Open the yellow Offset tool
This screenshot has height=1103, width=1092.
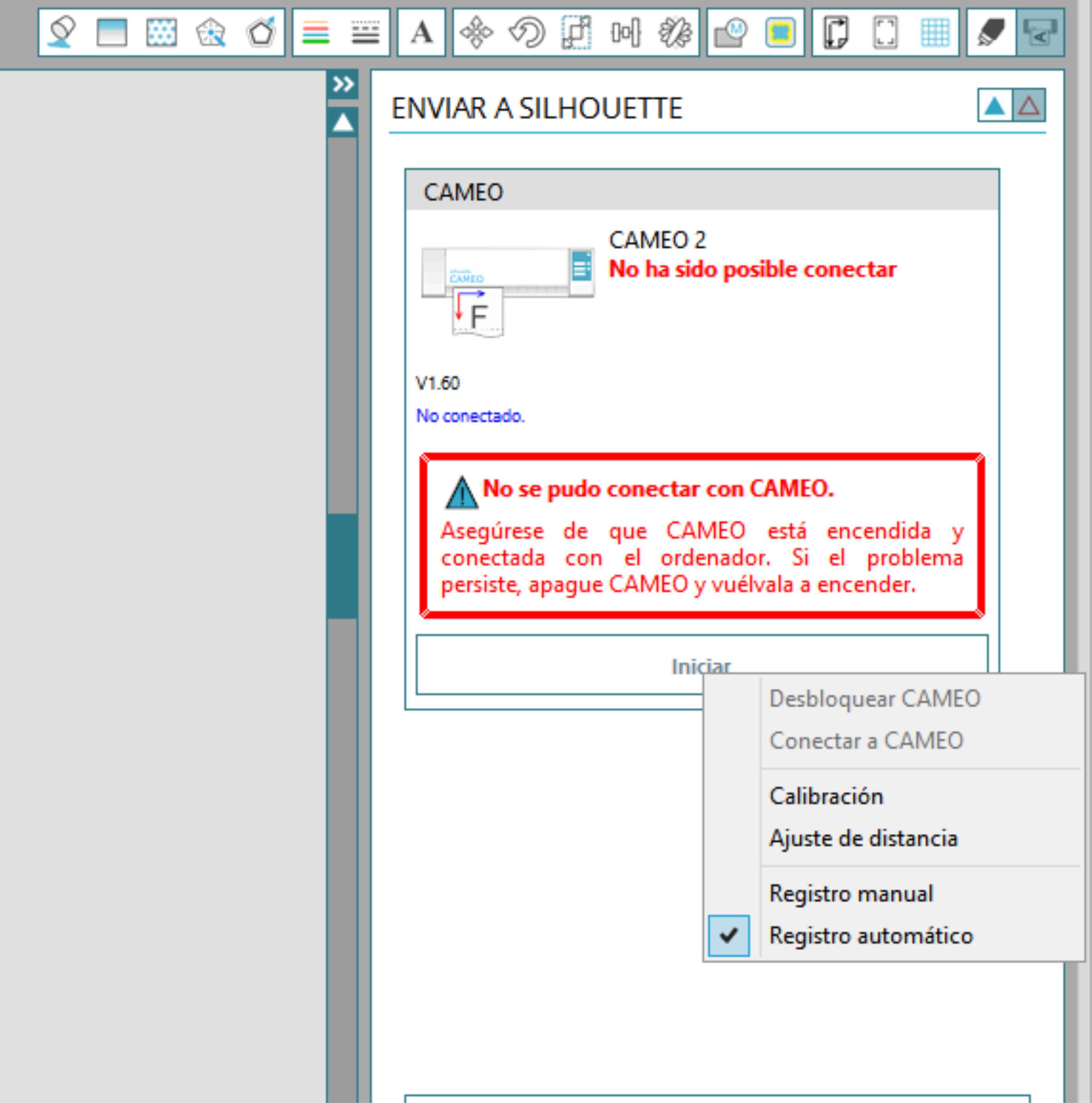[x=780, y=32]
